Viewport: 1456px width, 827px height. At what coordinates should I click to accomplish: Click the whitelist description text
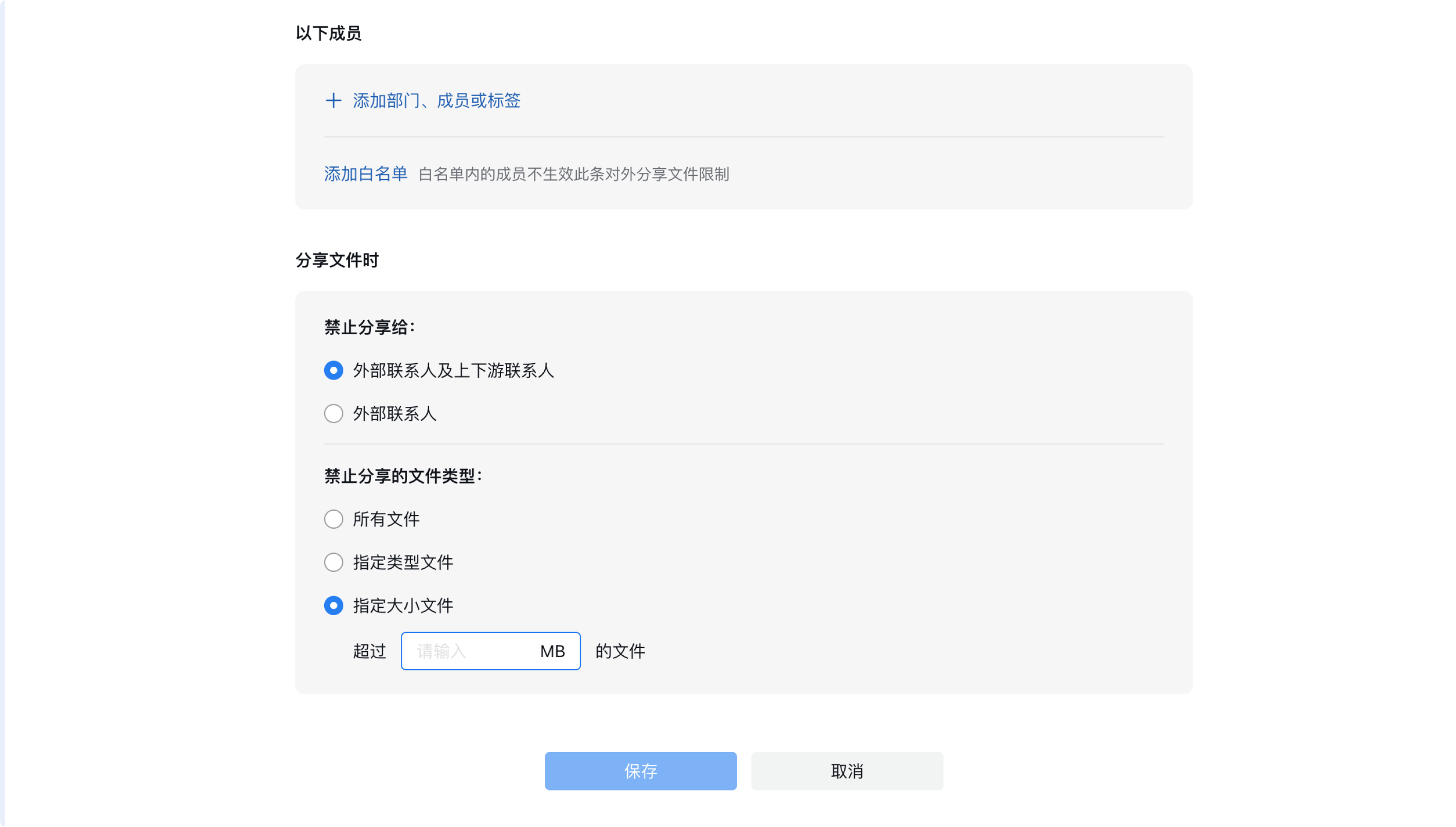[x=574, y=174]
